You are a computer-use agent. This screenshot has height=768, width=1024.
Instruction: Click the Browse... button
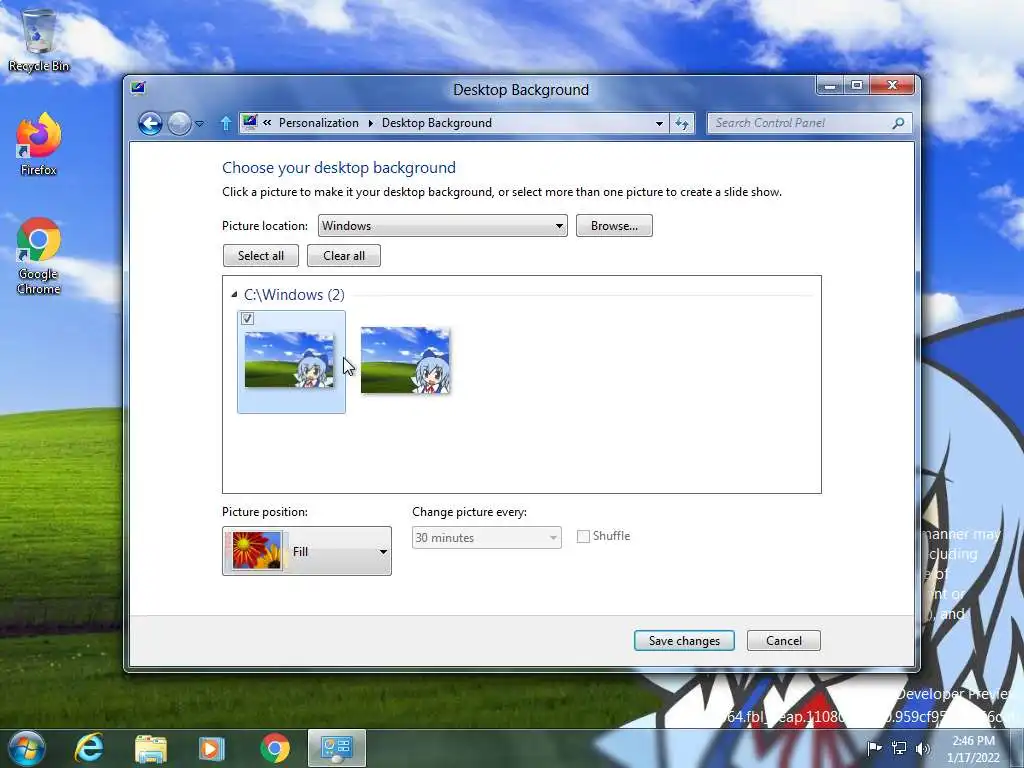coord(614,225)
